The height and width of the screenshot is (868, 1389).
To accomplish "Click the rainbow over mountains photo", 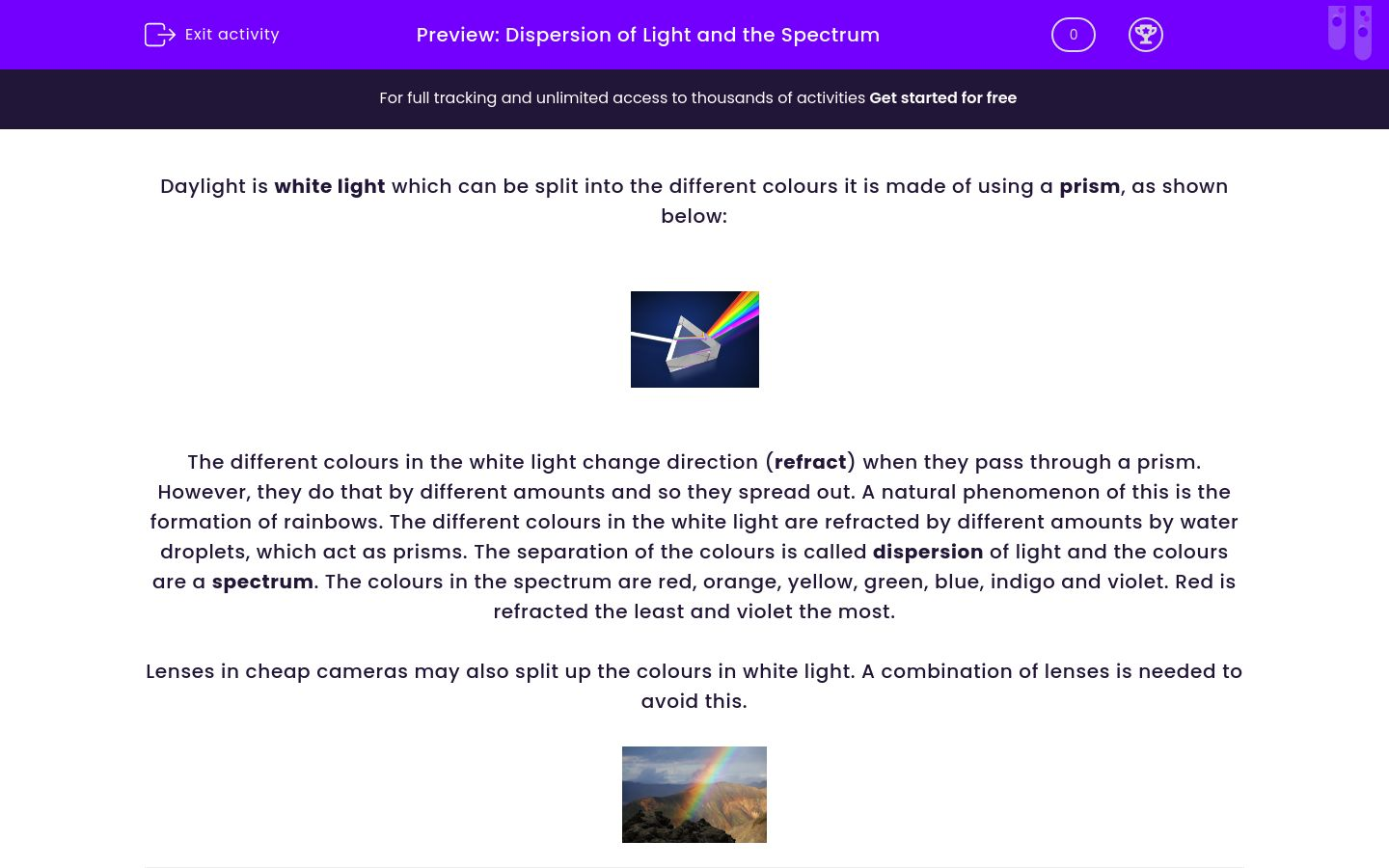I will tap(694, 794).
